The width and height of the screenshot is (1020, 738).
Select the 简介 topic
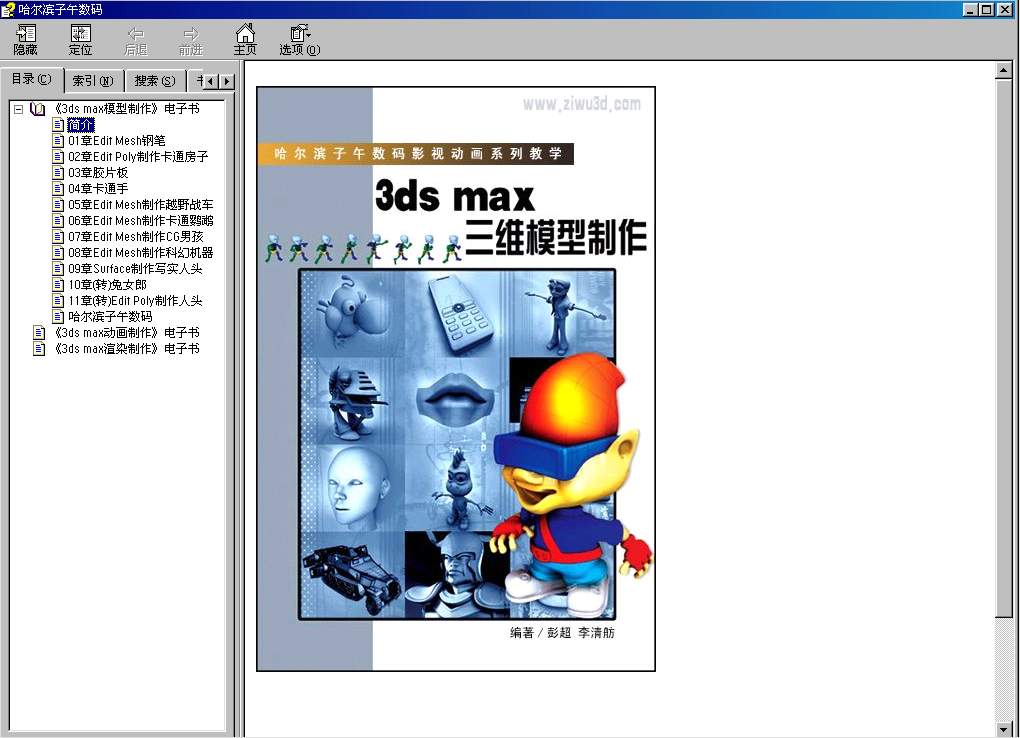(x=81, y=124)
